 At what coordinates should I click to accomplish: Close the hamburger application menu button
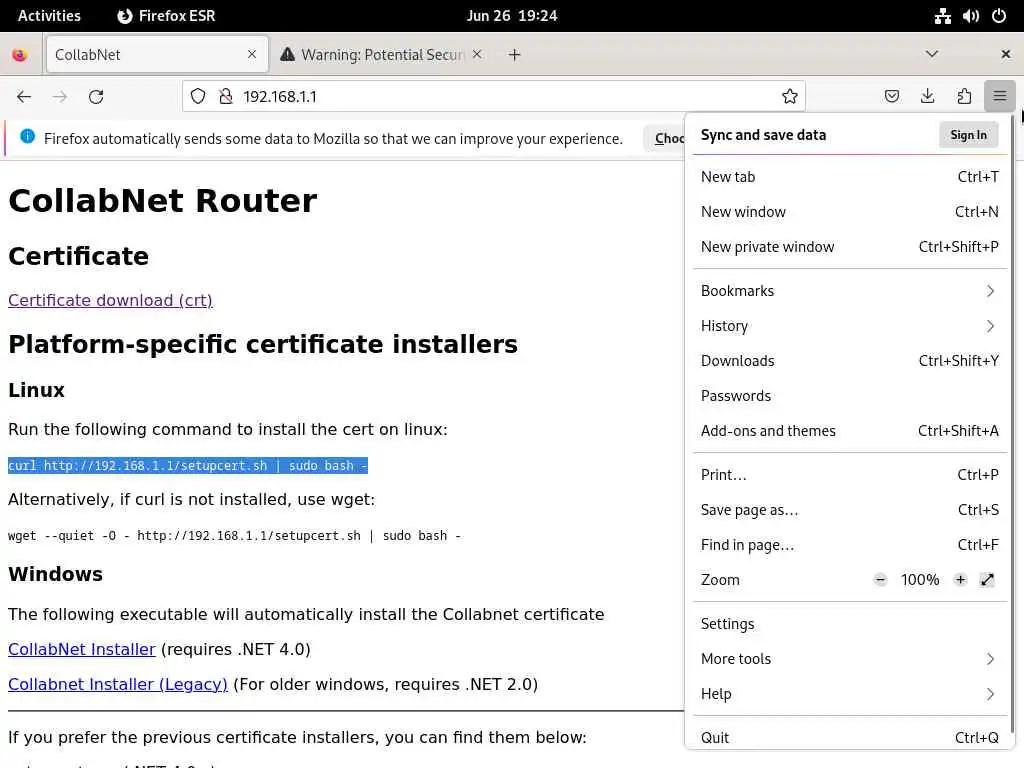click(1000, 97)
